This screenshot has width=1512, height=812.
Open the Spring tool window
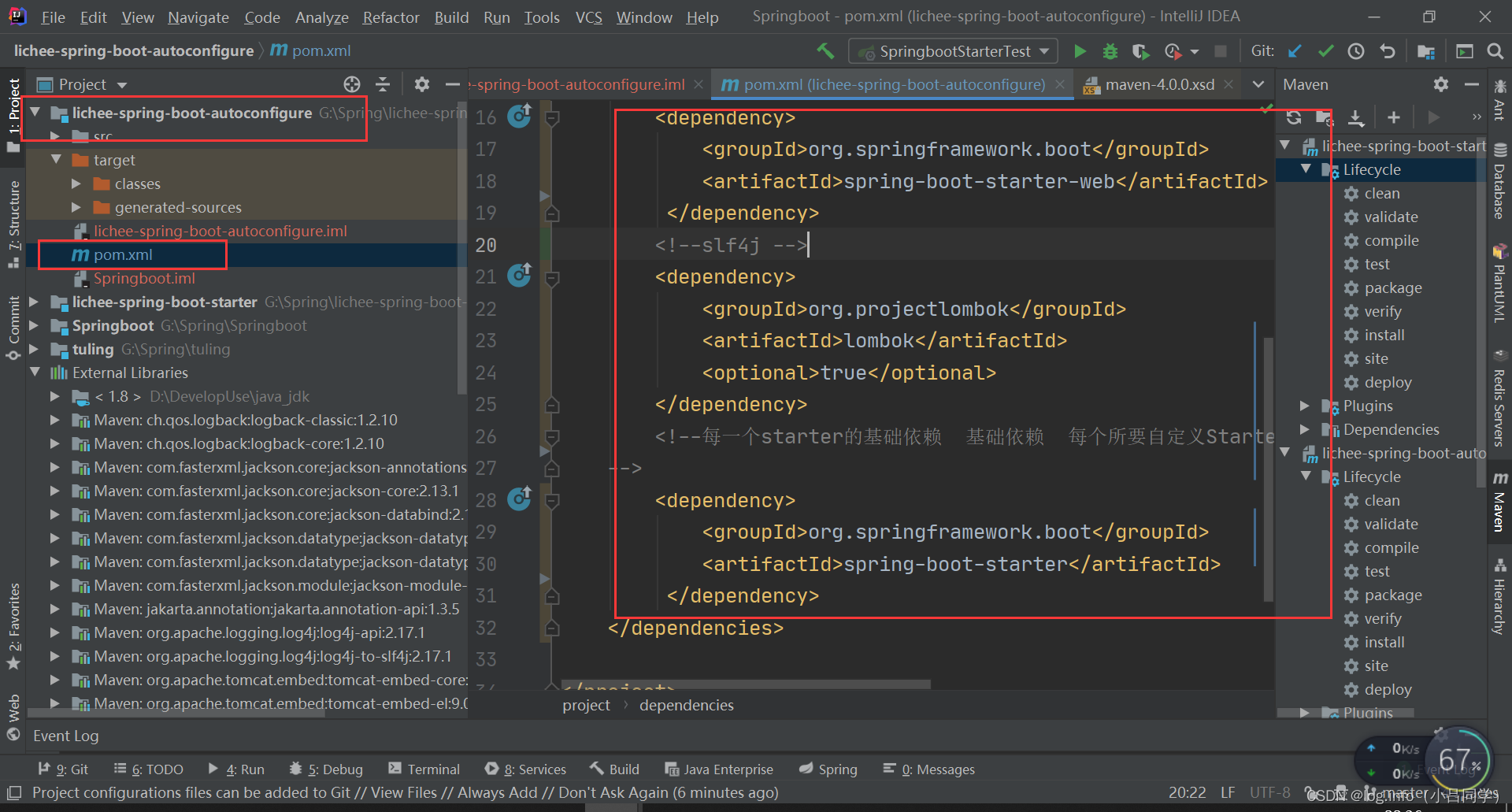[828, 769]
